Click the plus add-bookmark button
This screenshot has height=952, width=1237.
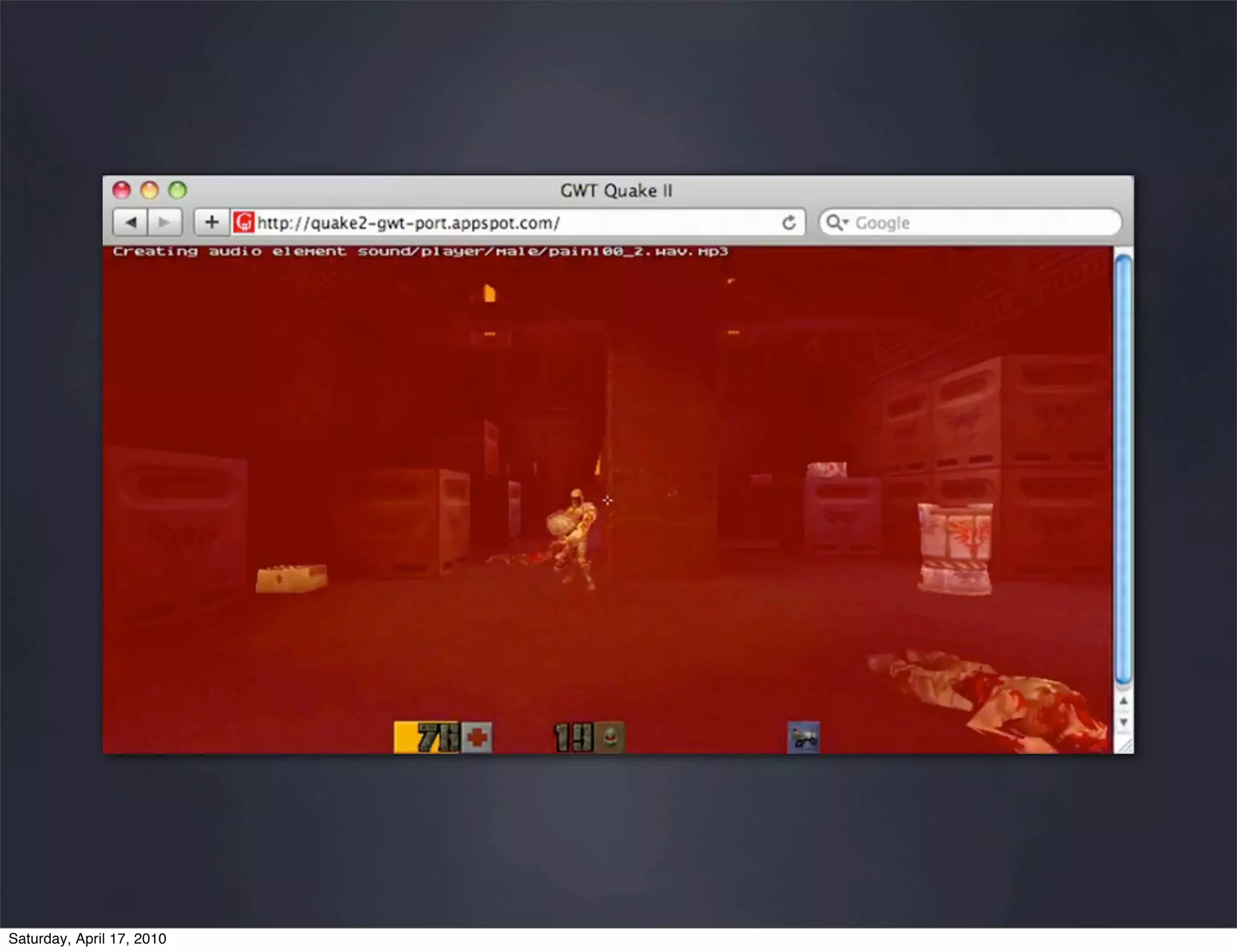pos(211,222)
